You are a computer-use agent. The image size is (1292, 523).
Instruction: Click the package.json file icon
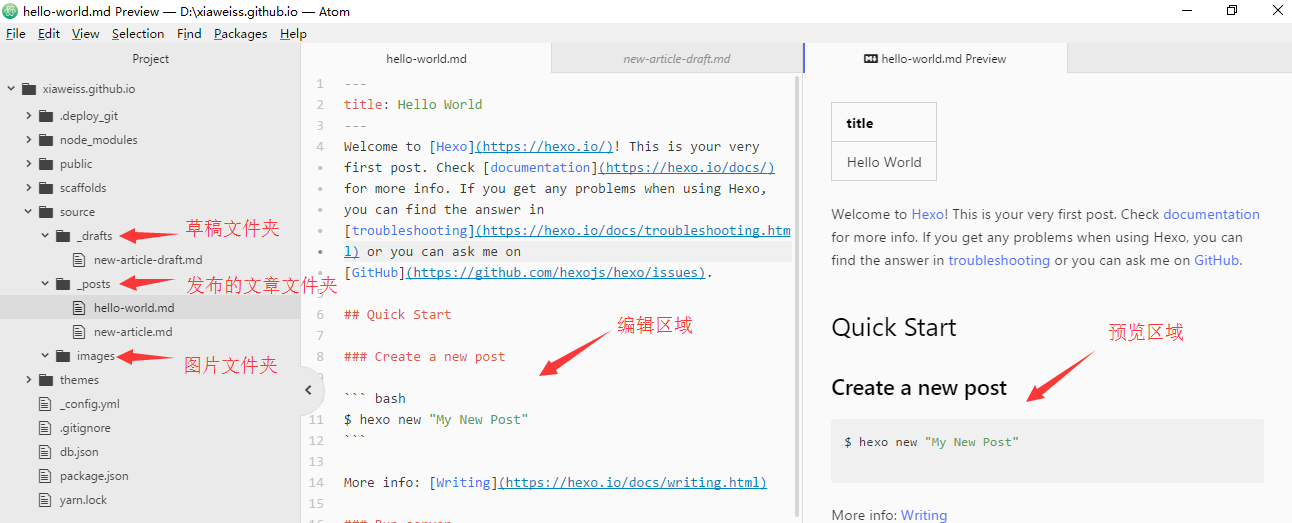44,476
